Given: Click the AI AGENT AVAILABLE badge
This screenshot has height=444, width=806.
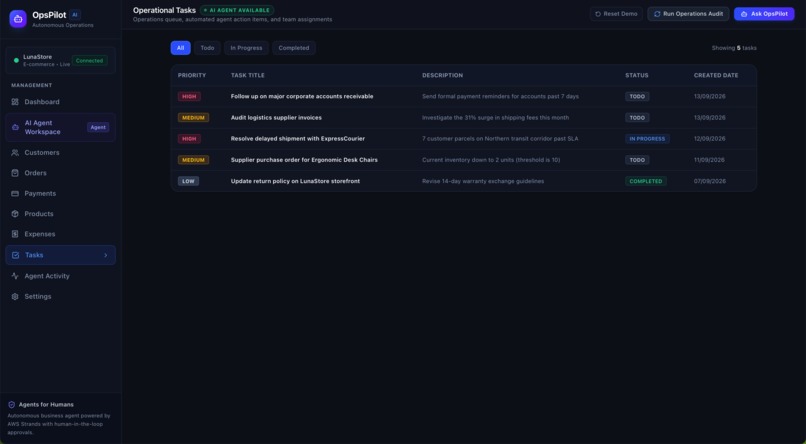Looking at the screenshot, I should (x=237, y=10).
